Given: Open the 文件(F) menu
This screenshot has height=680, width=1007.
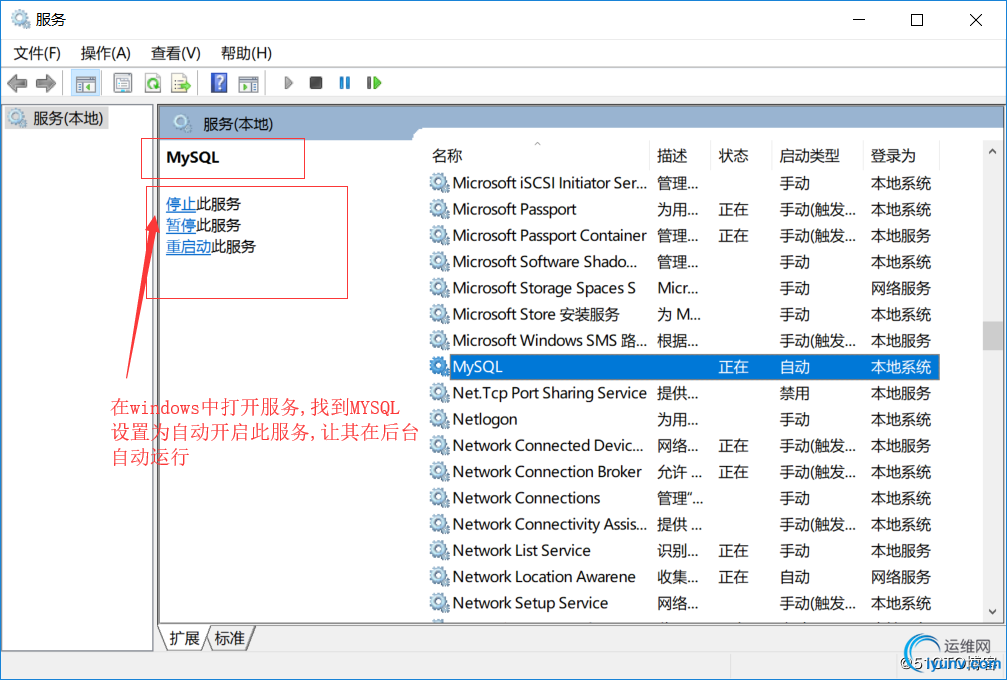Looking at the screenshot, I should coord(37,53).
